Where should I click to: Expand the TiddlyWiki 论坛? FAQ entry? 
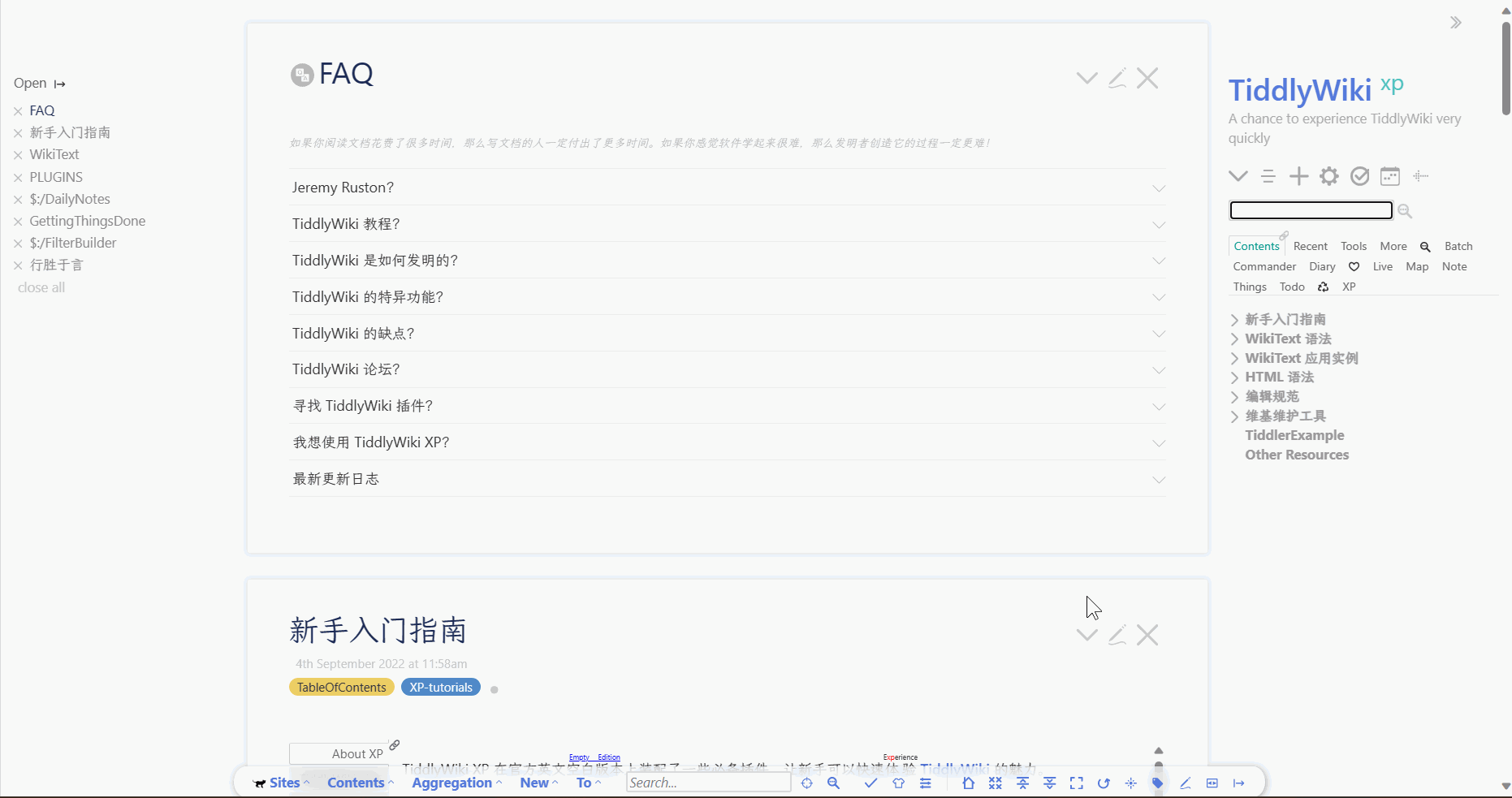coord(728,369)
